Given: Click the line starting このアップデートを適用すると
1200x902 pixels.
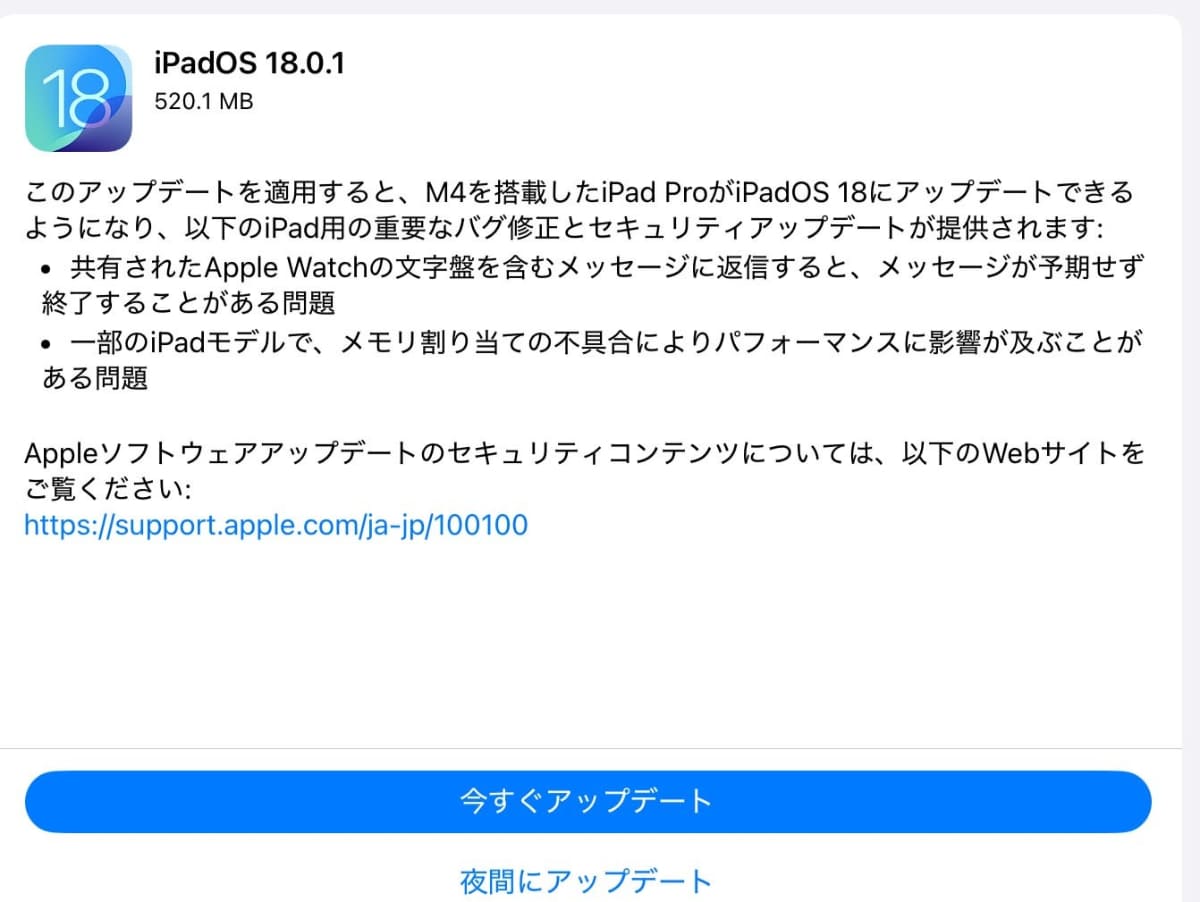Looking at the screenshot, I should coord(579,191).
